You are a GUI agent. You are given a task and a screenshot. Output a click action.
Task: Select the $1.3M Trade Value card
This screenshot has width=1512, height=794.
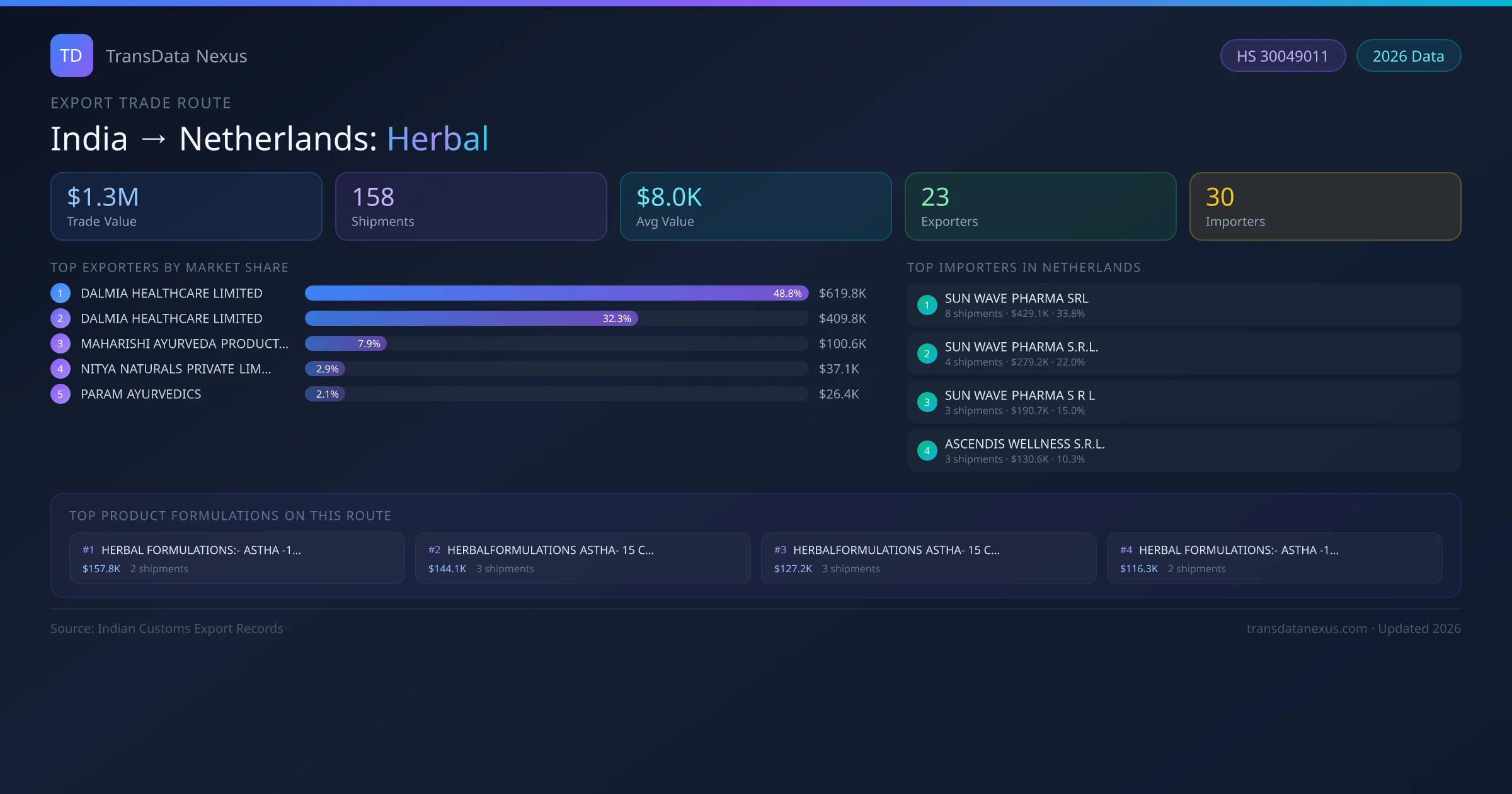tap(186, 206)
